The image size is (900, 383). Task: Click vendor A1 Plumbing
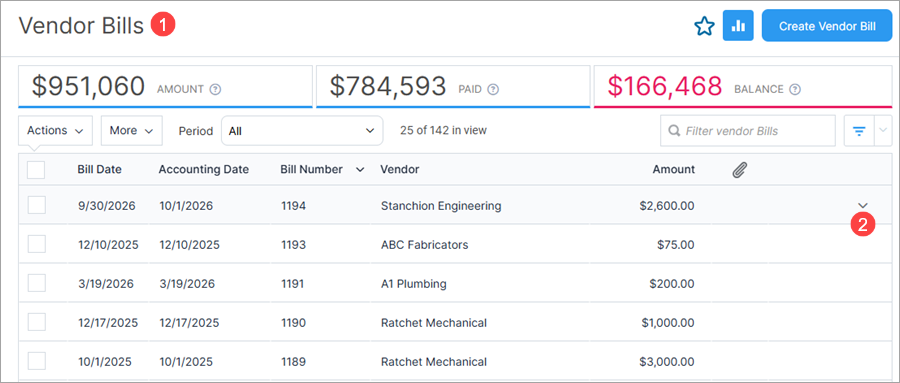click(413, 284)
